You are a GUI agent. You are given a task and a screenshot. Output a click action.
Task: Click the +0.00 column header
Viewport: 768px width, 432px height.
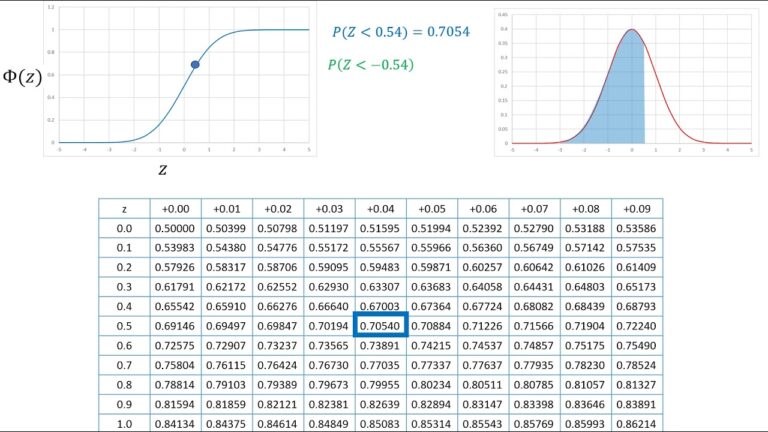pos(176,209)
